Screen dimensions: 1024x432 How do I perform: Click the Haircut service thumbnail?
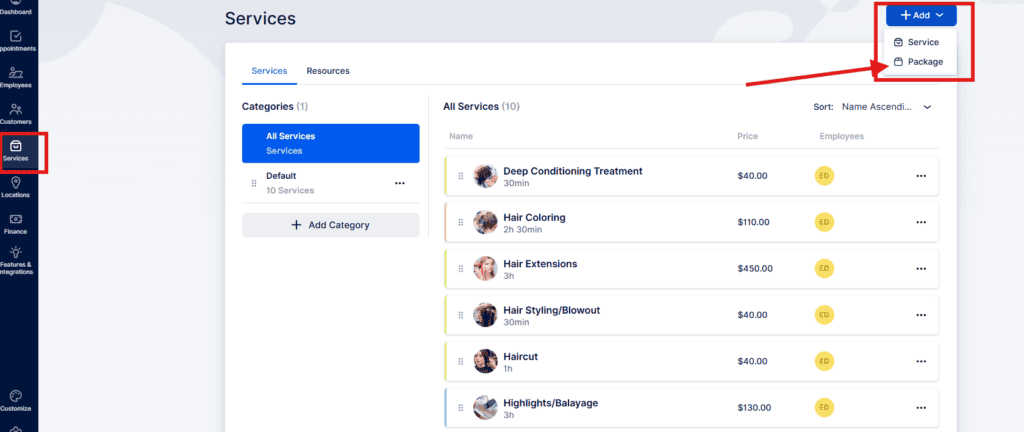485,362
